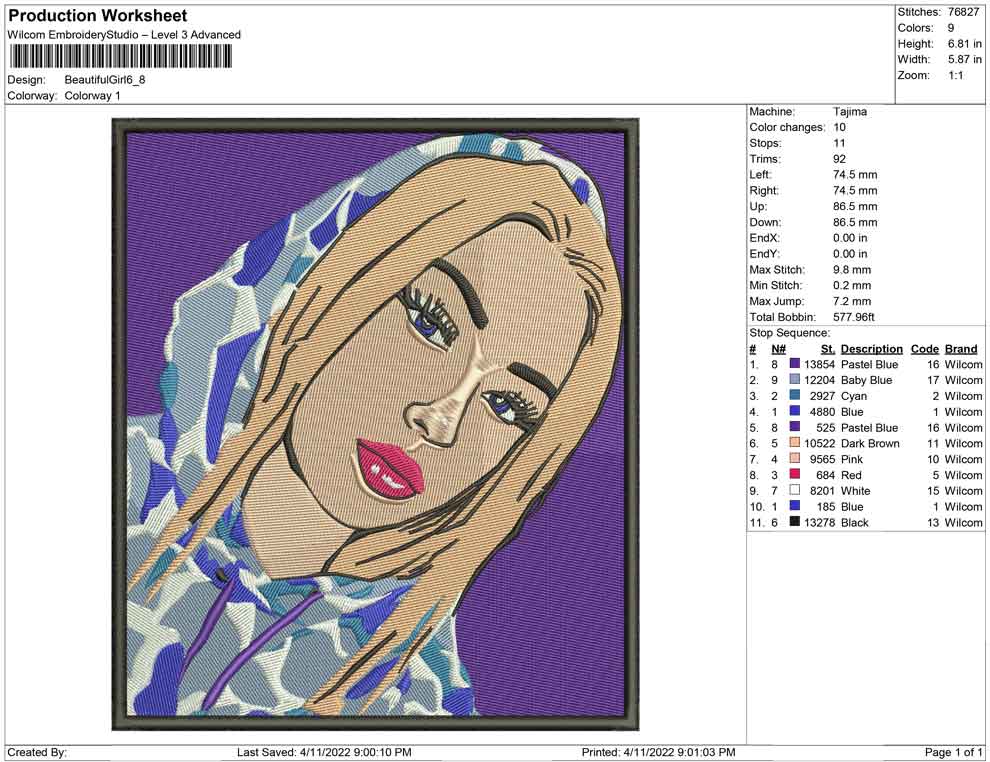This screenshot has height=762, width=990.
Task: Click the White thread color swatch
Action: pyautogui.click(x=795, y=491)
